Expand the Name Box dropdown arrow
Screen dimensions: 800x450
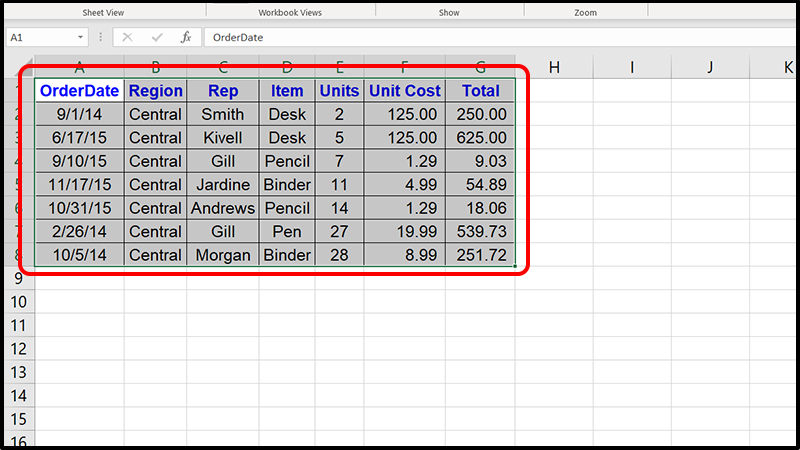click(x=80, y=37)
